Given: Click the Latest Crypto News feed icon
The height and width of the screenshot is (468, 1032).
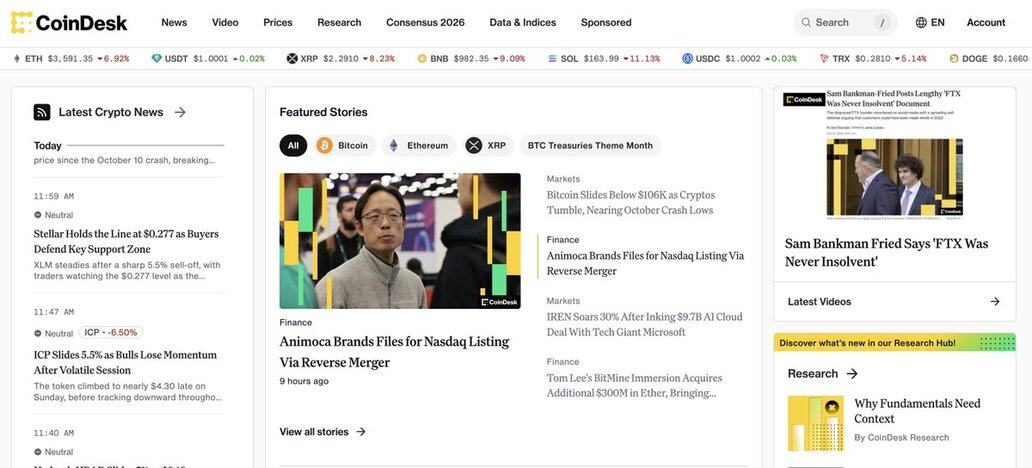Looking at the screenshot, I should pyautogui.click(x=42, y=112).
